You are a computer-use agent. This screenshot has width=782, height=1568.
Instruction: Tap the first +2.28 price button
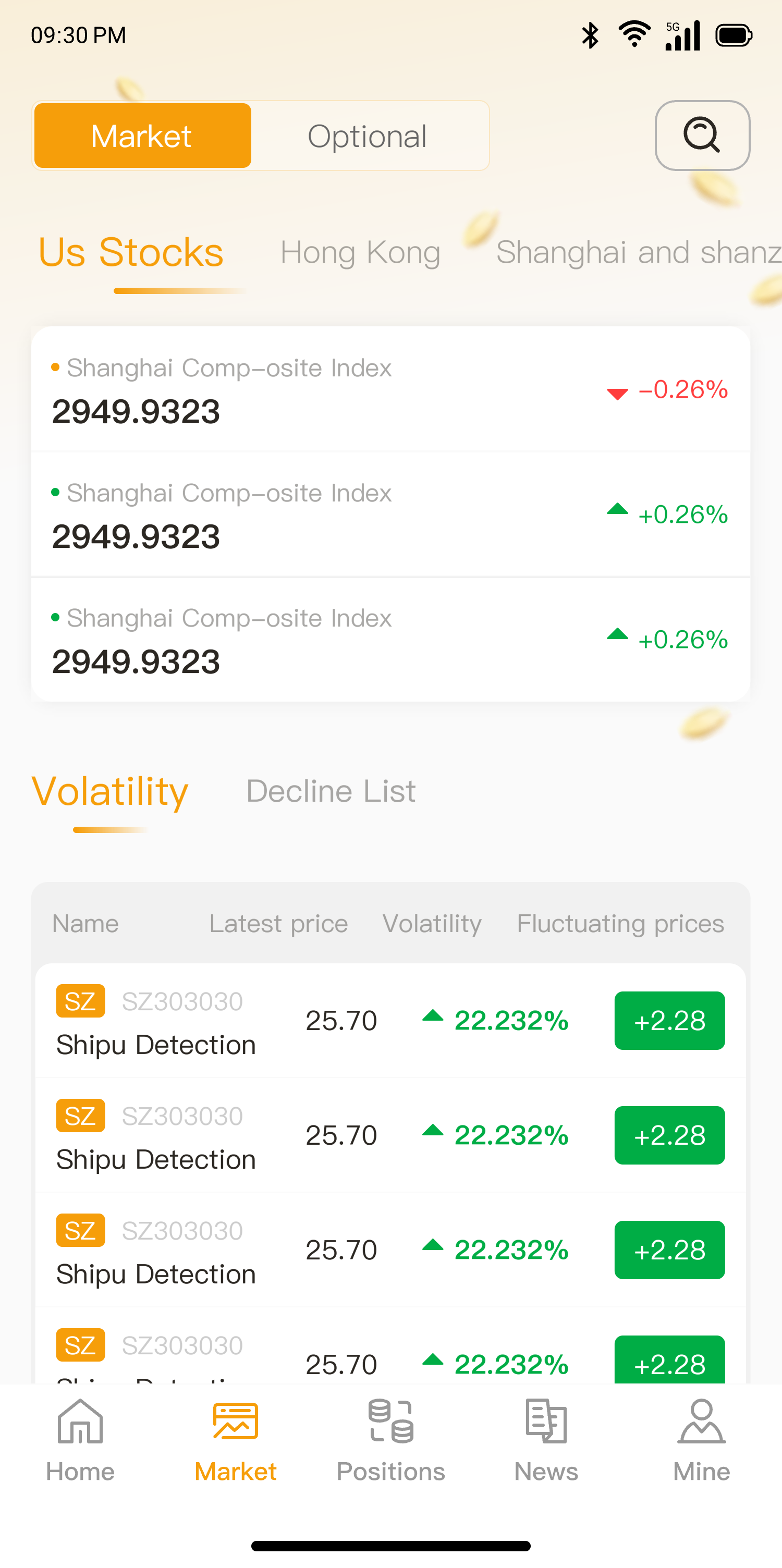coord(669,1021)
